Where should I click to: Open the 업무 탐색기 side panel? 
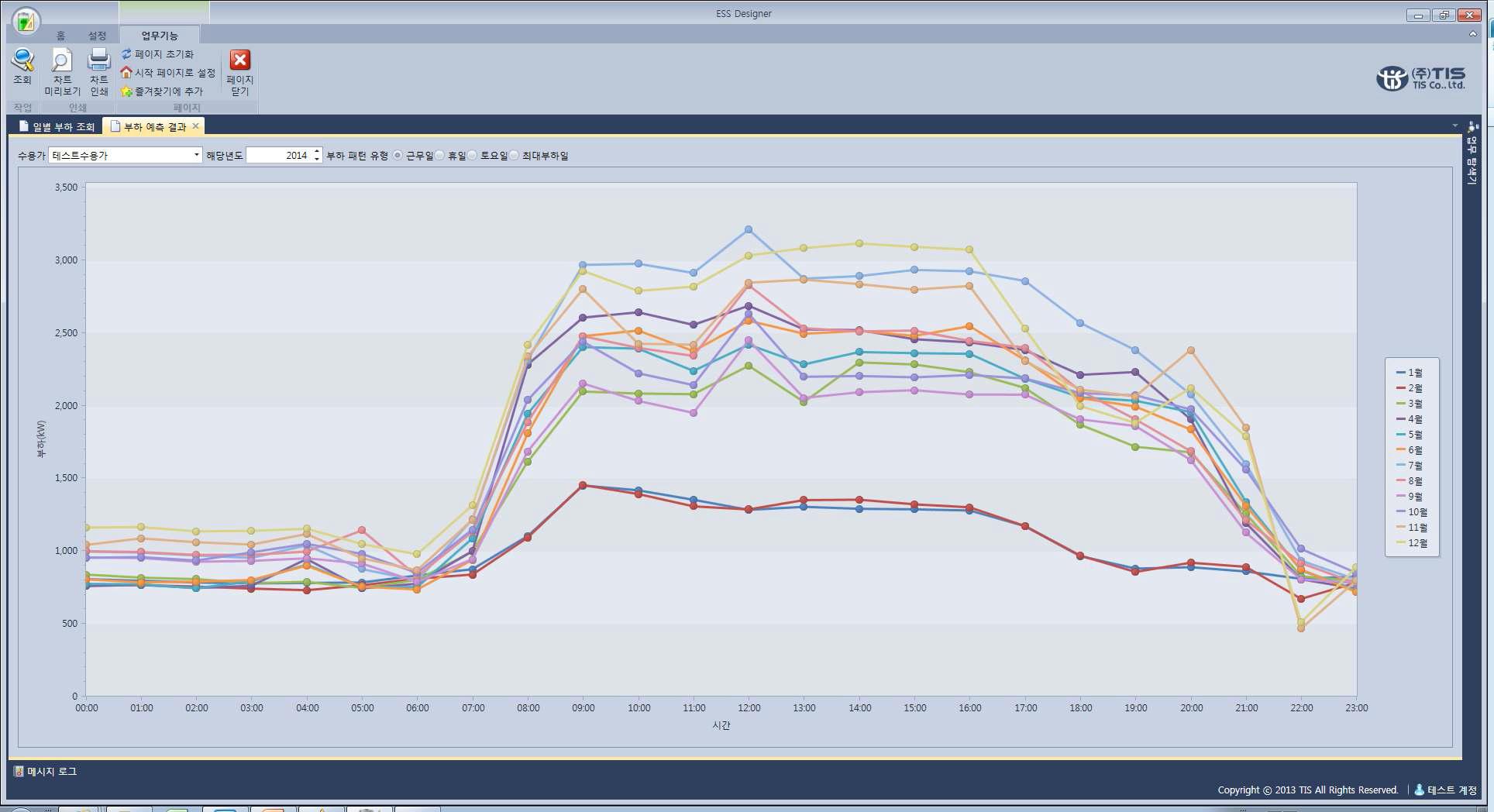tap(1472, 154)
